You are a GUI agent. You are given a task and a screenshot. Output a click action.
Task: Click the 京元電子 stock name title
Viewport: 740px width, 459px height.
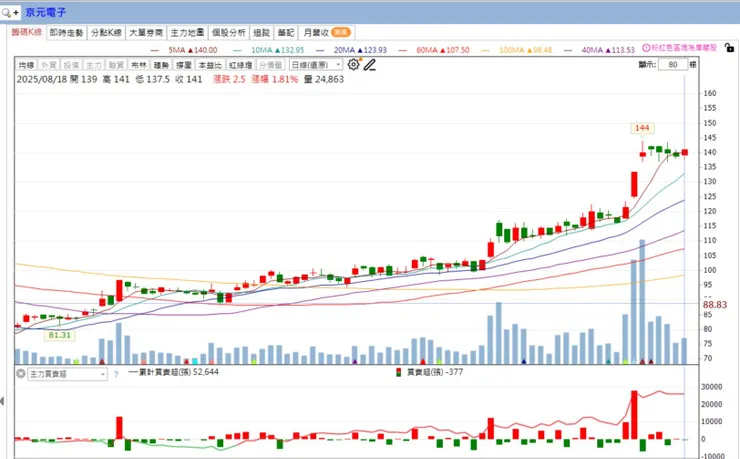[46, 12]
